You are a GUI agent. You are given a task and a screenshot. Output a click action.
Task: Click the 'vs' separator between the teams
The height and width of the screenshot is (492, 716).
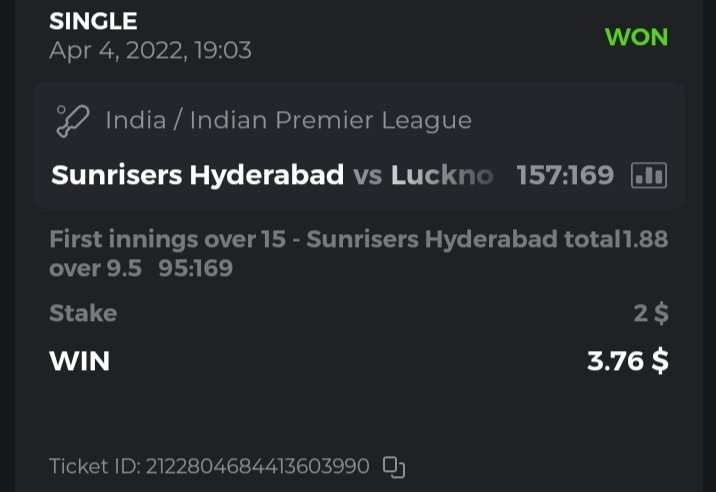click(368, 176)
